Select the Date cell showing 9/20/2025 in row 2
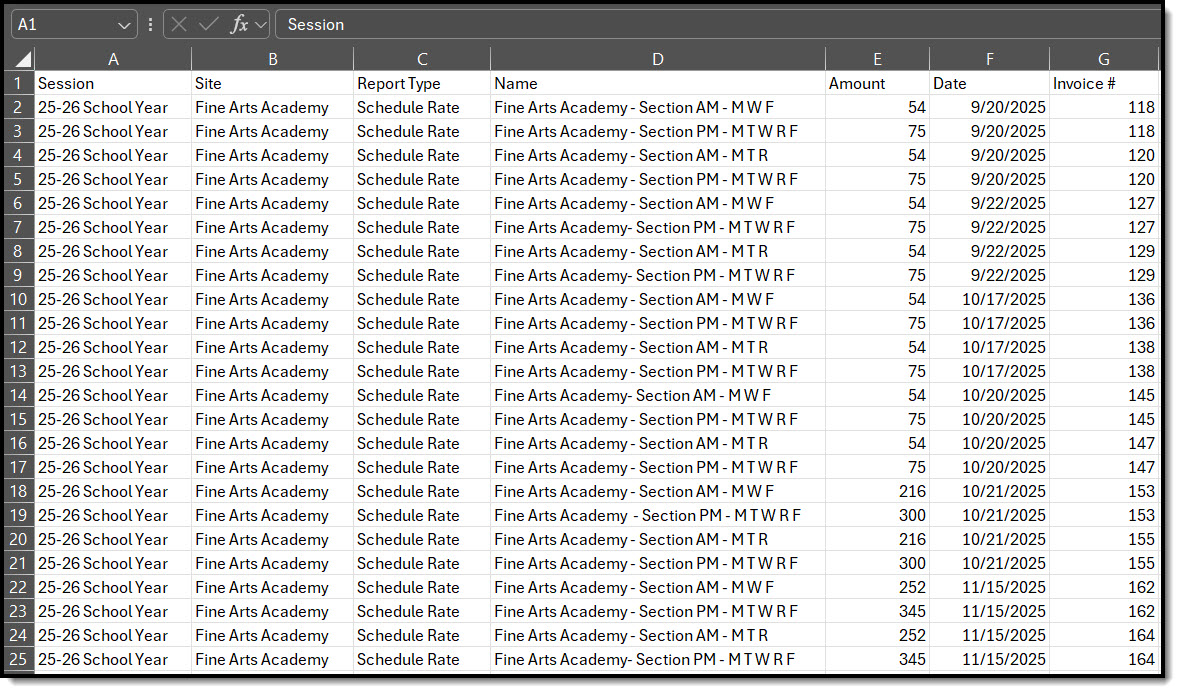The height and width of the screenshot is (693, 1180). click(989, 107)
